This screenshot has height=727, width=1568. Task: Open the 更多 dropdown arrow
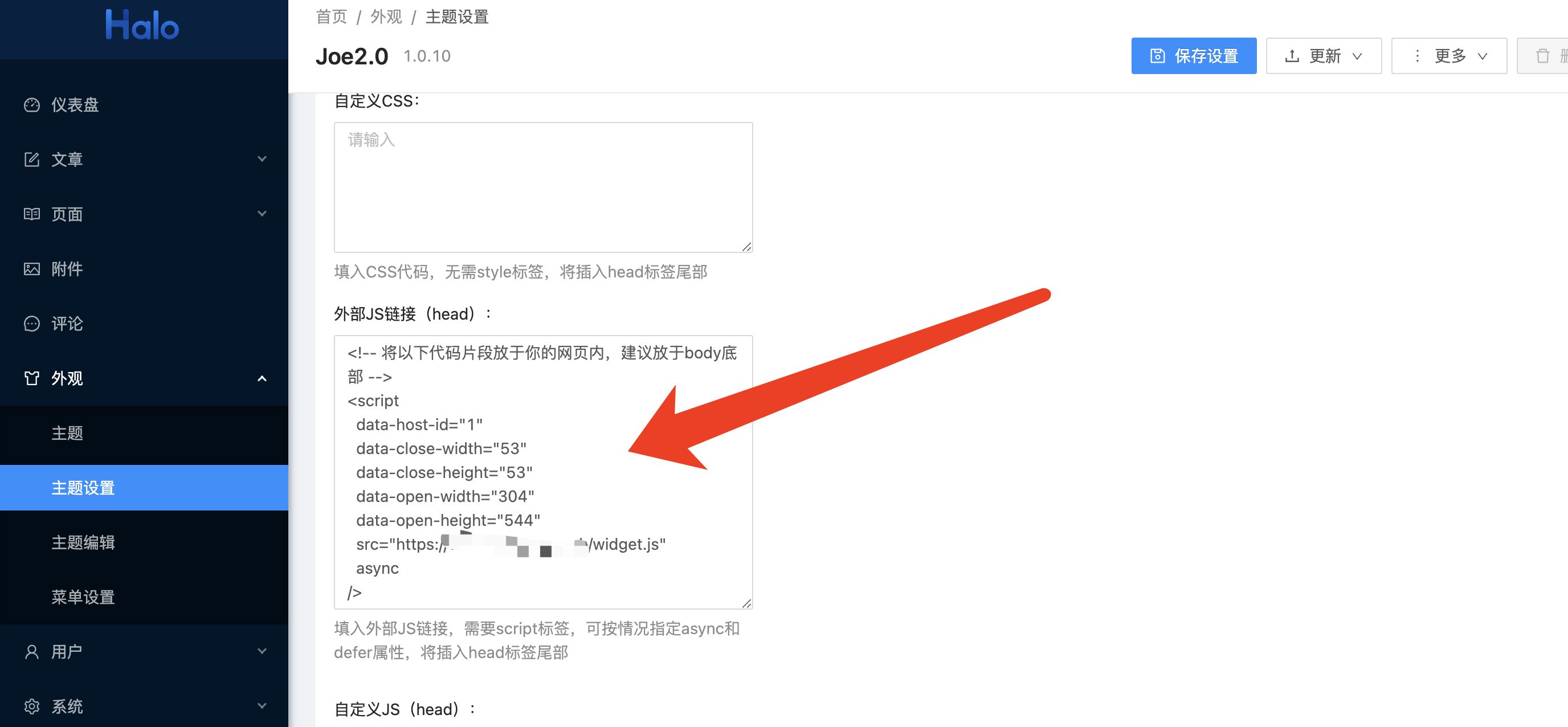click(x=1483, y=56)
